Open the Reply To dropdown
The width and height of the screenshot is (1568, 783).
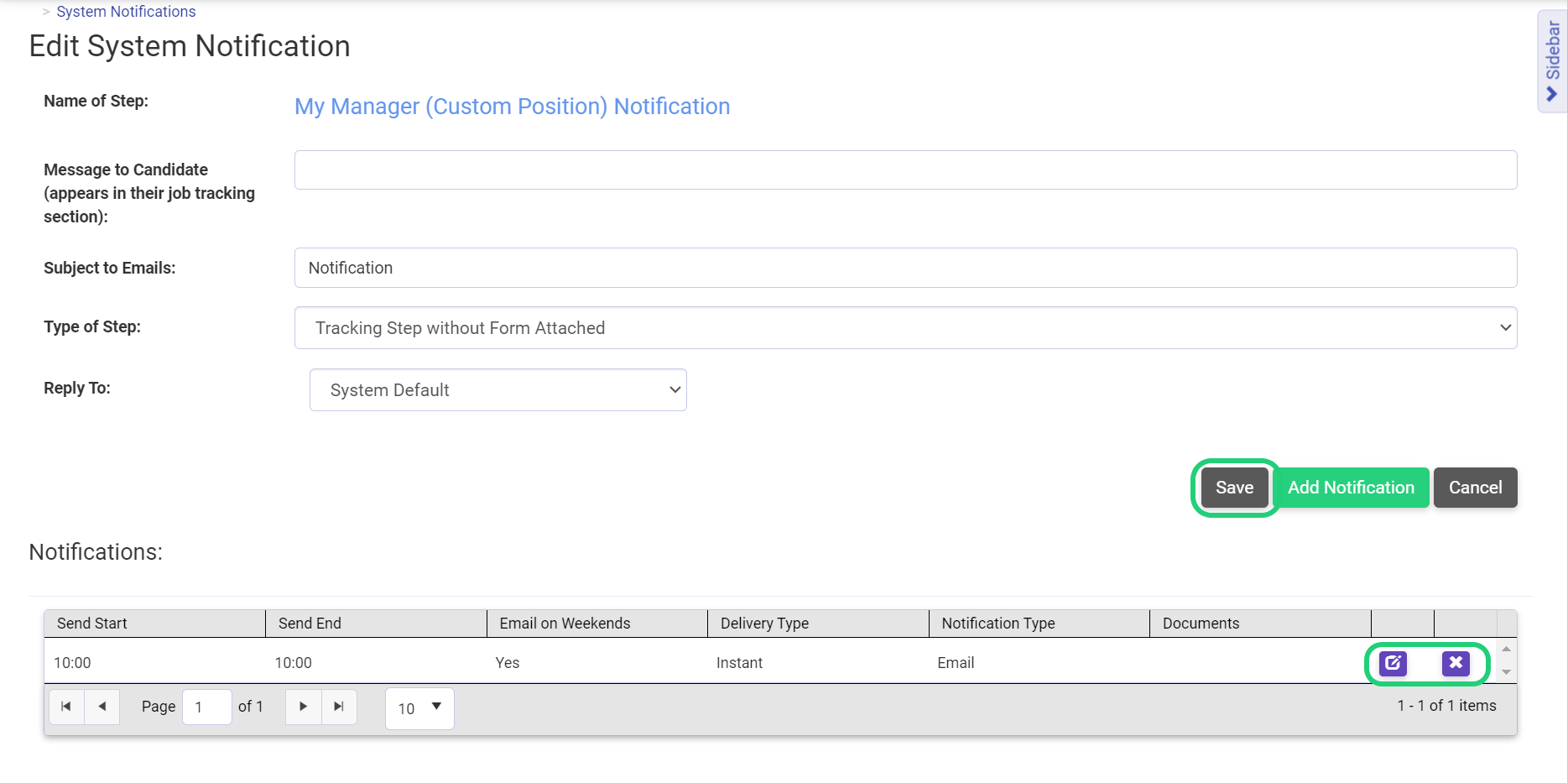[498, 390]
